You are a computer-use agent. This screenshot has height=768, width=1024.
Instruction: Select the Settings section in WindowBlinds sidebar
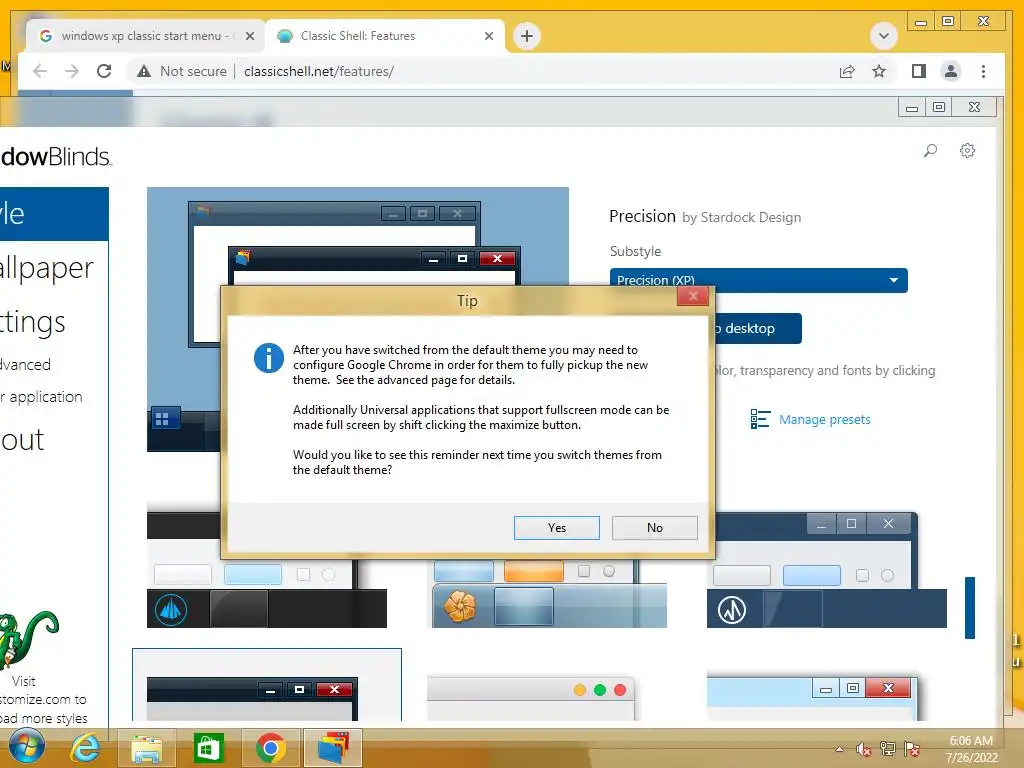33,322
